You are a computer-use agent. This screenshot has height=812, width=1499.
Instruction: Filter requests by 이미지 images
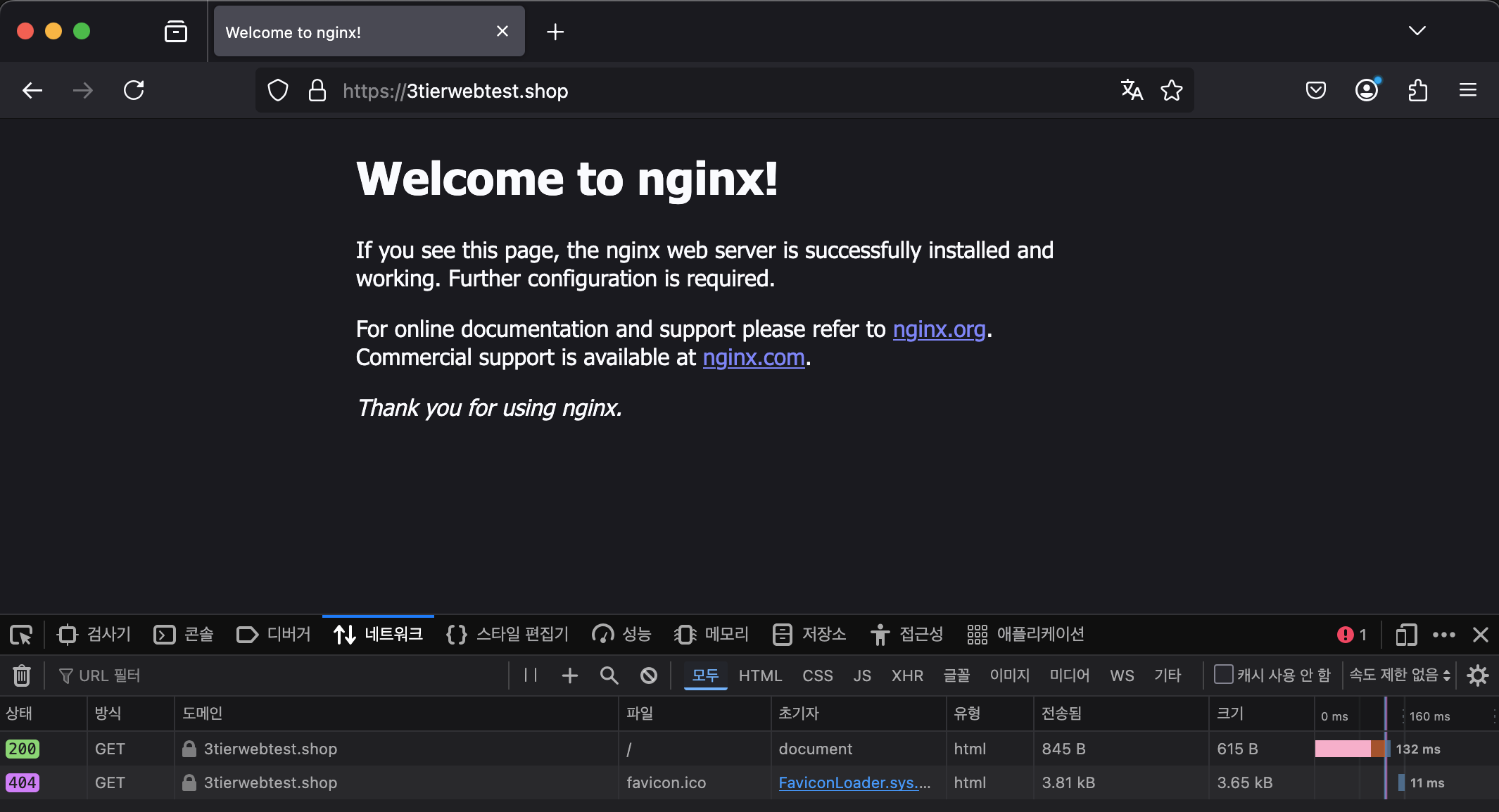1009,675
